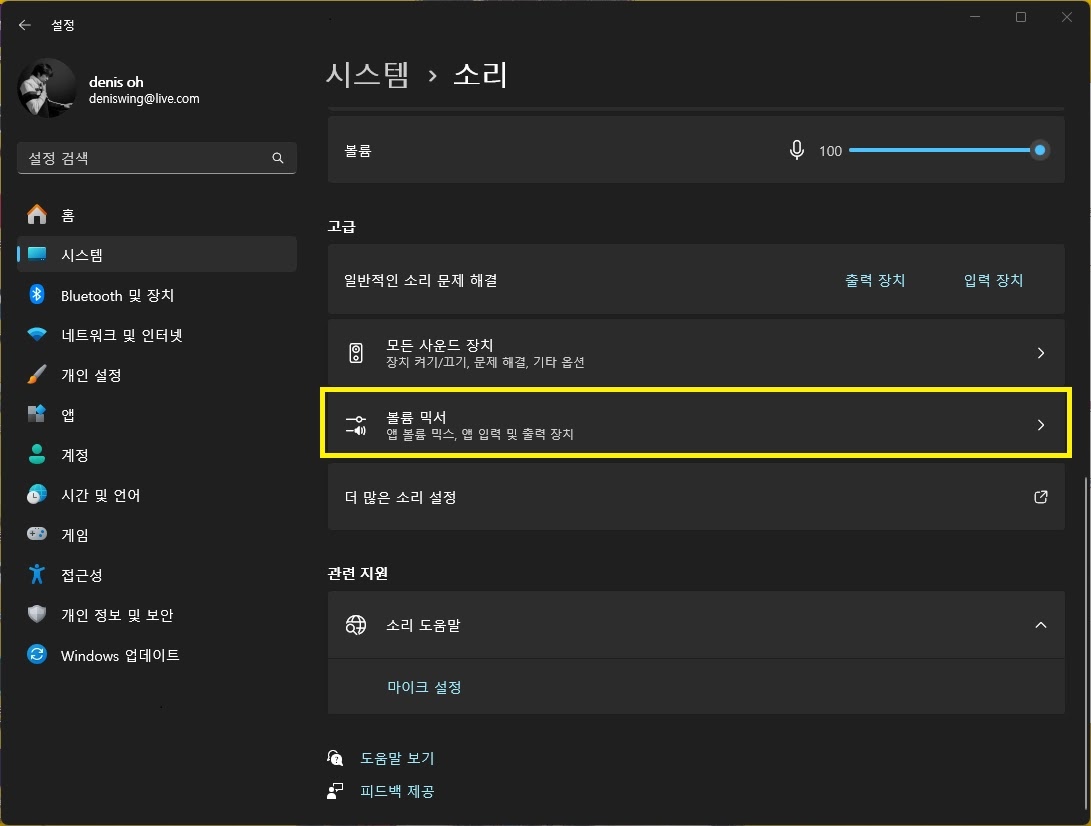1091x826 pixels.
Task: Go back with the arrow icon
Action: 25,25
